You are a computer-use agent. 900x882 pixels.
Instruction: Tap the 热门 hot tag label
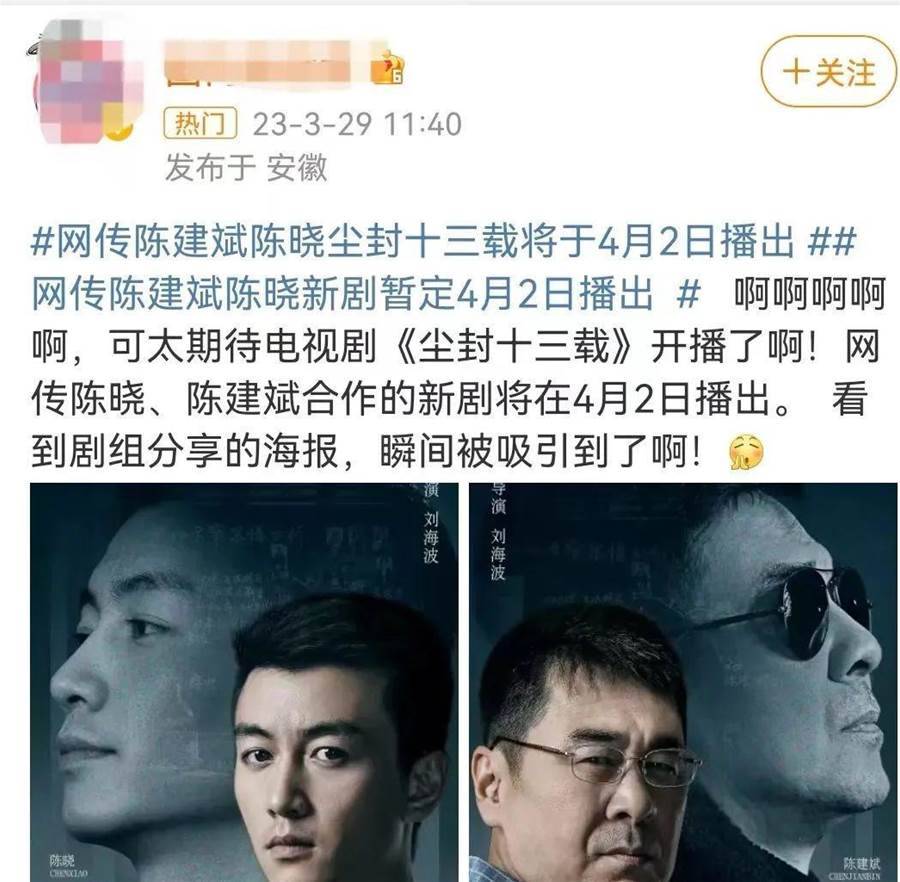tap(200, 123)
